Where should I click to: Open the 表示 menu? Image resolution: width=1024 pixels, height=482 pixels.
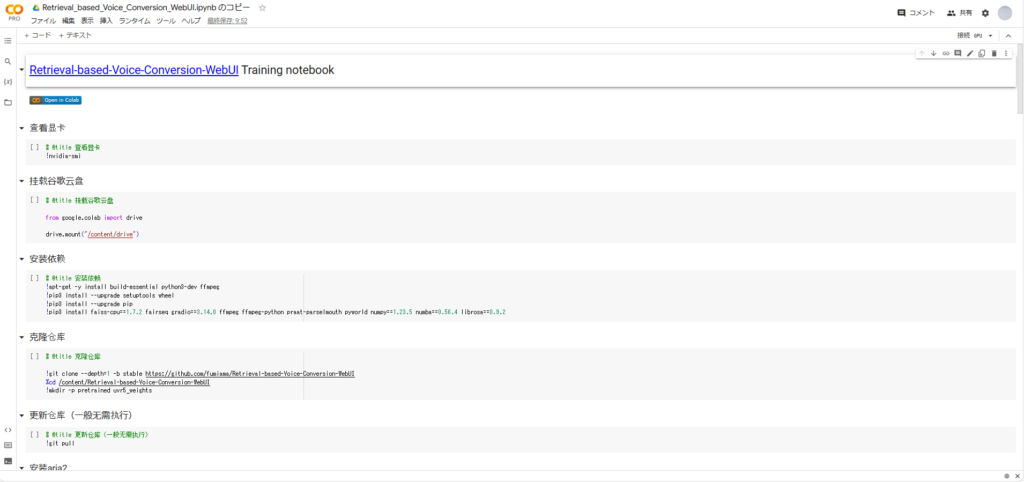(88, 21)
